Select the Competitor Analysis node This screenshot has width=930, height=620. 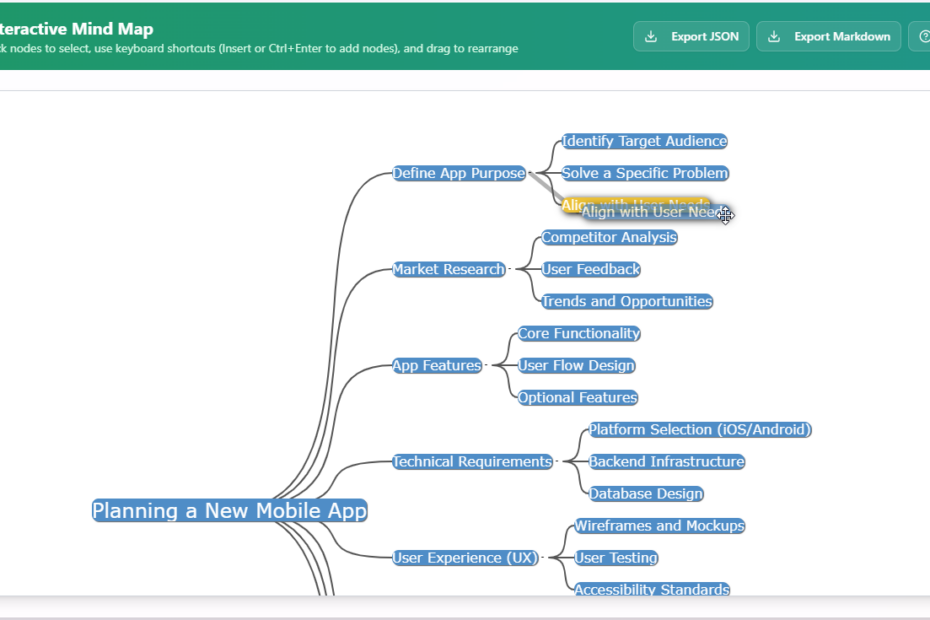pos(608,238)
